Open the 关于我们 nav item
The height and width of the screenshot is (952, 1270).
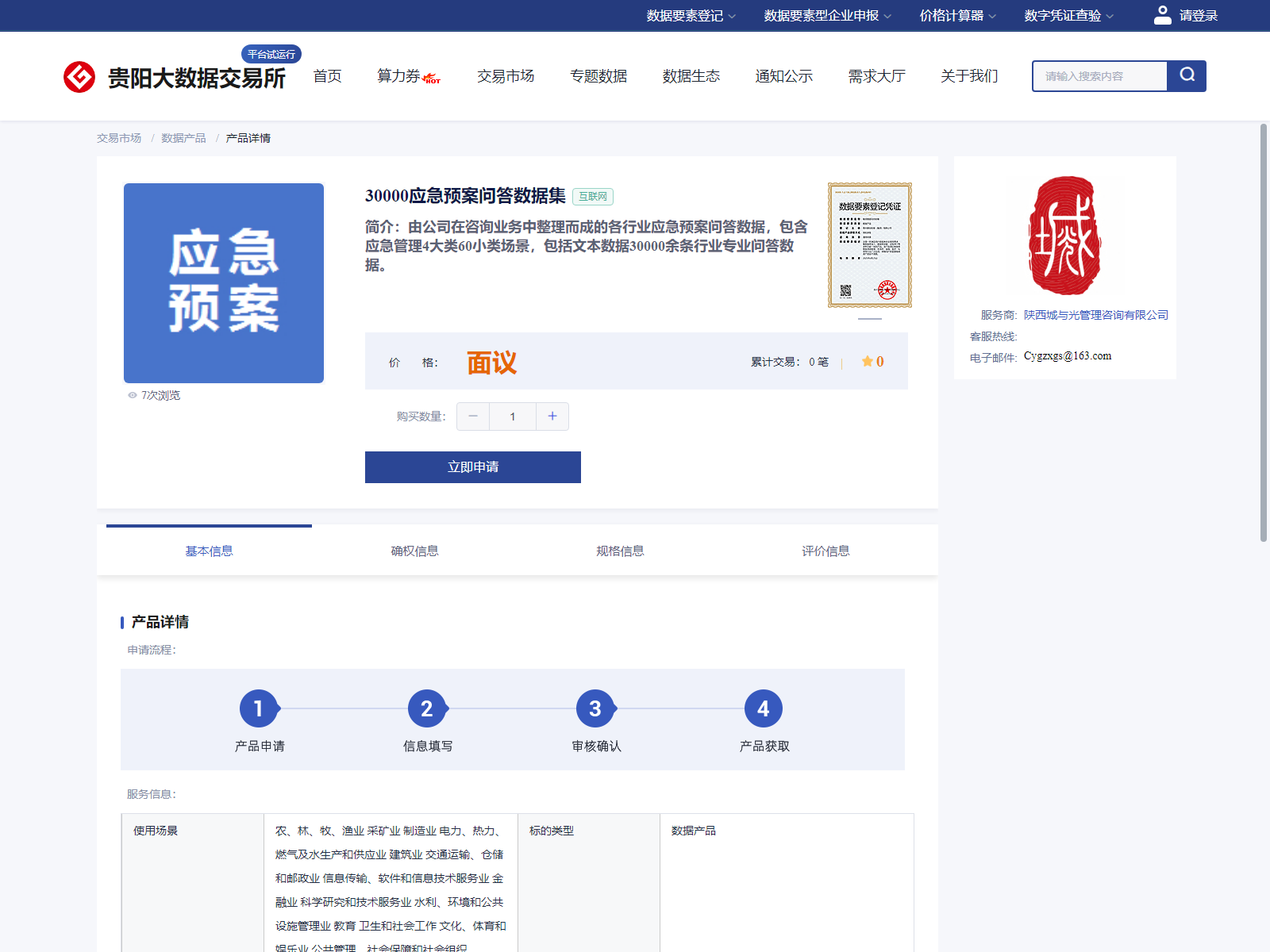[969, 76]
